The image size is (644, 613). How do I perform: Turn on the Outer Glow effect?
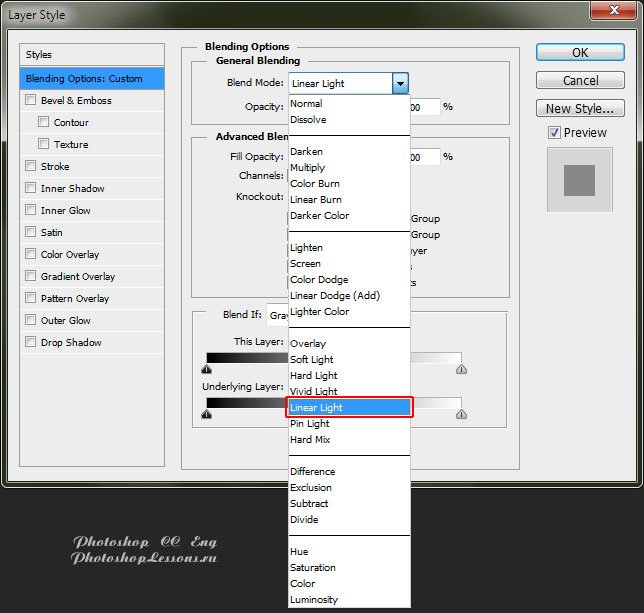point(31,321)
